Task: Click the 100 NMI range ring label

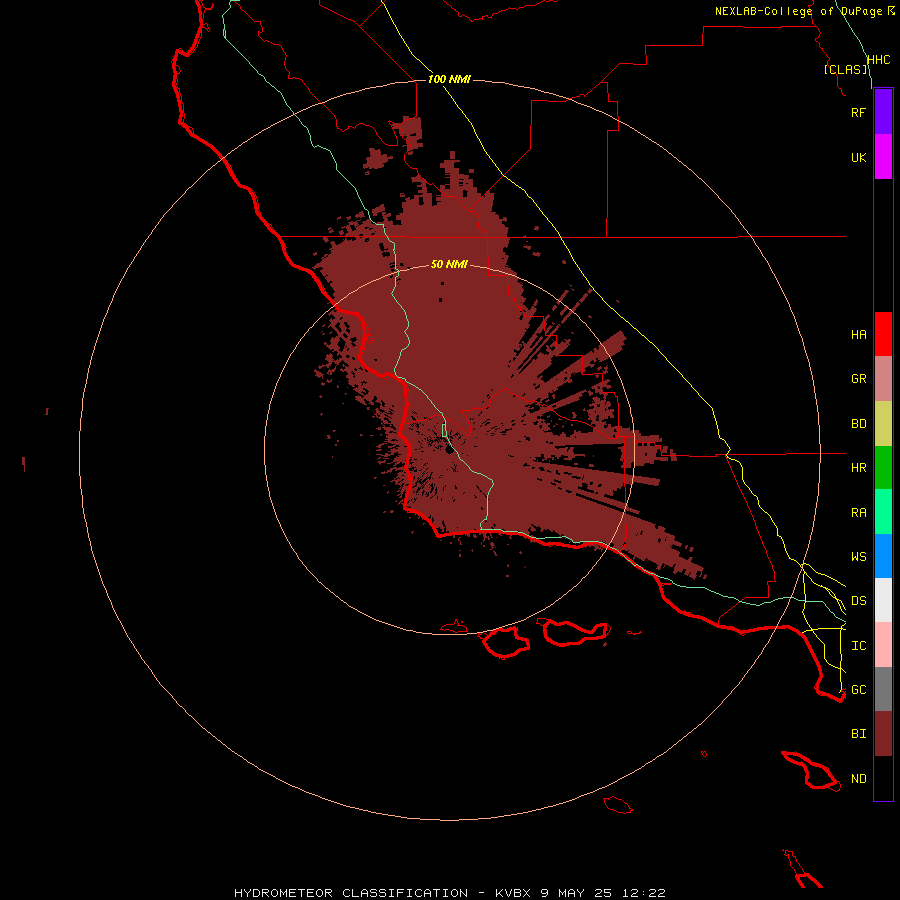Action: pyautogui.click(x=449, y=79)
